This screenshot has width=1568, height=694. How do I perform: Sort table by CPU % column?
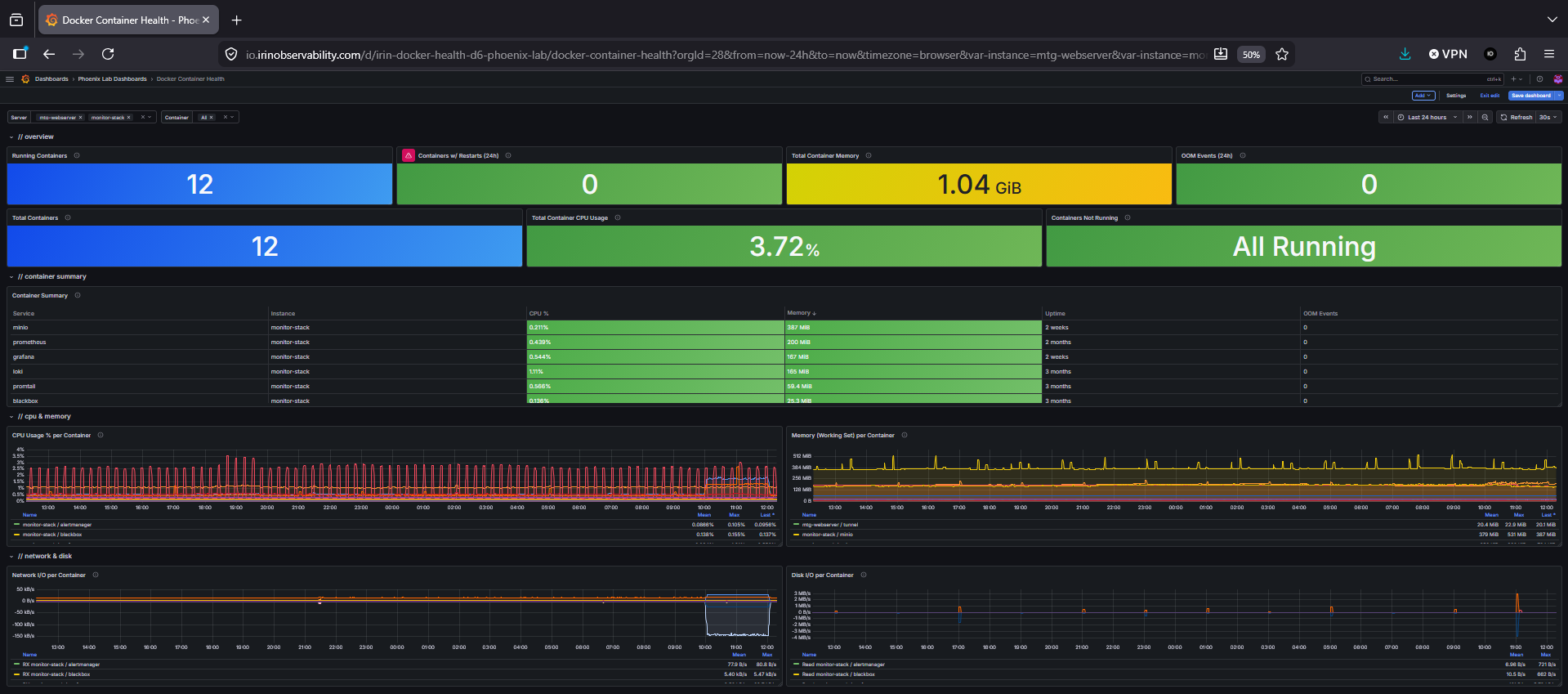pyautogui.click(x=538, y=314)
